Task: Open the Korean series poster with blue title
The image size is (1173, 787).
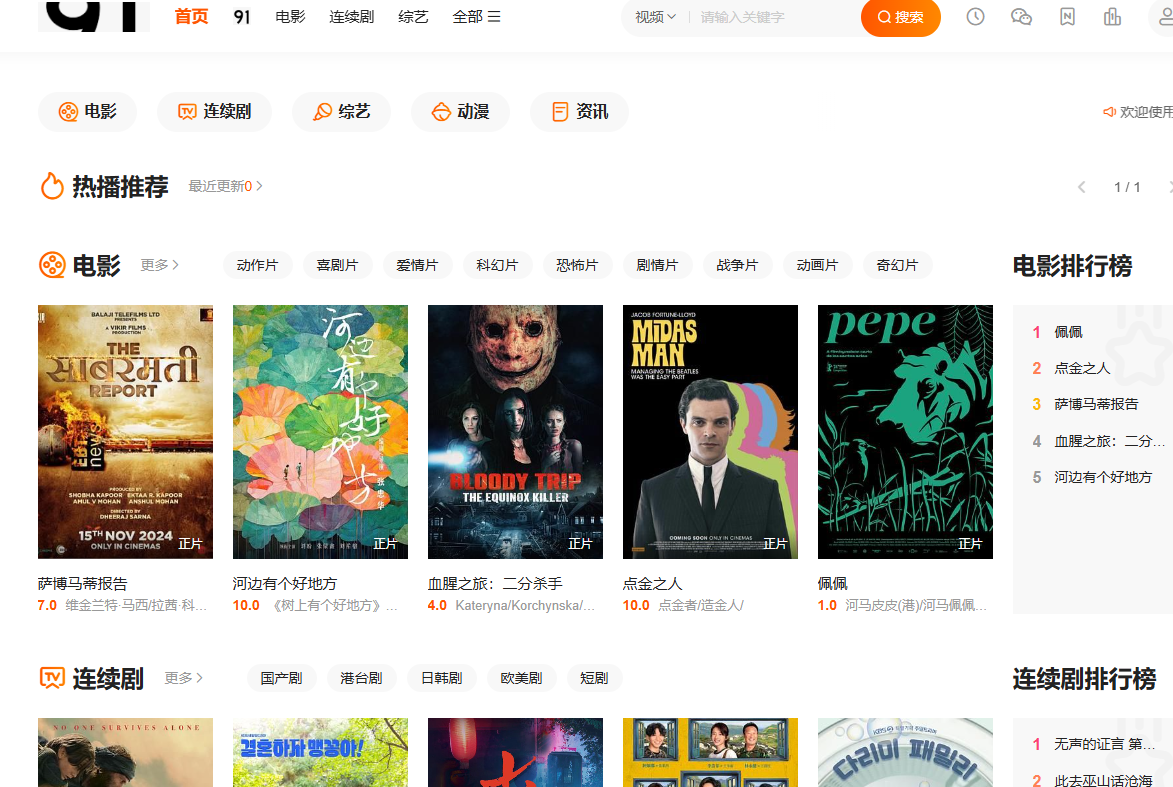Action: (x=320, y=753)
